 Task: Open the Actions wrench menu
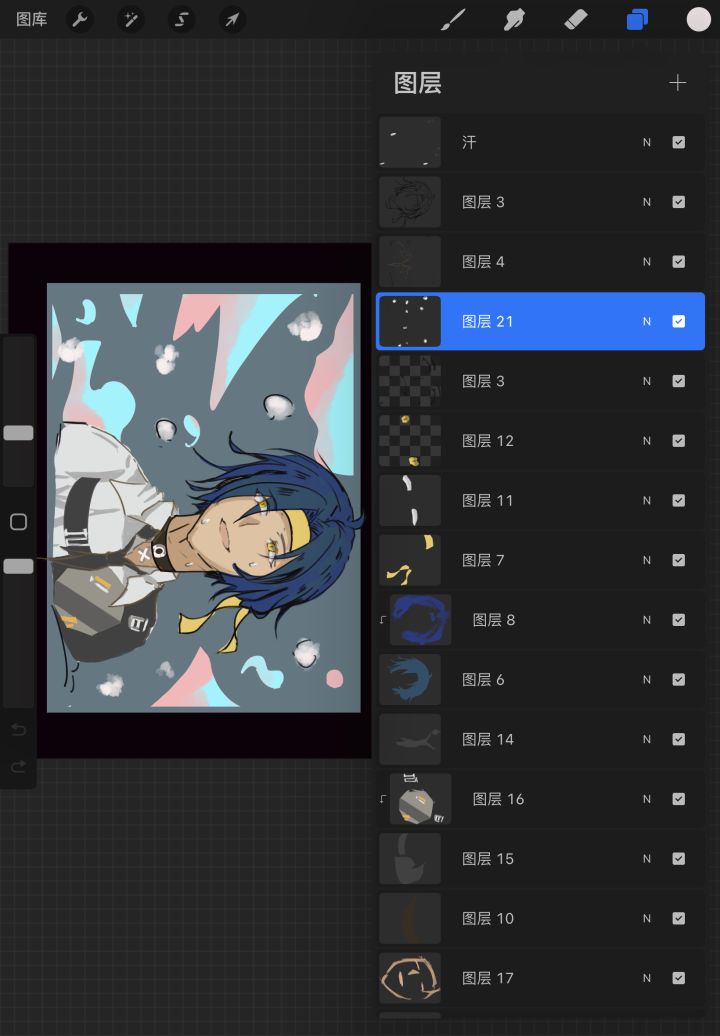[80, 20]
